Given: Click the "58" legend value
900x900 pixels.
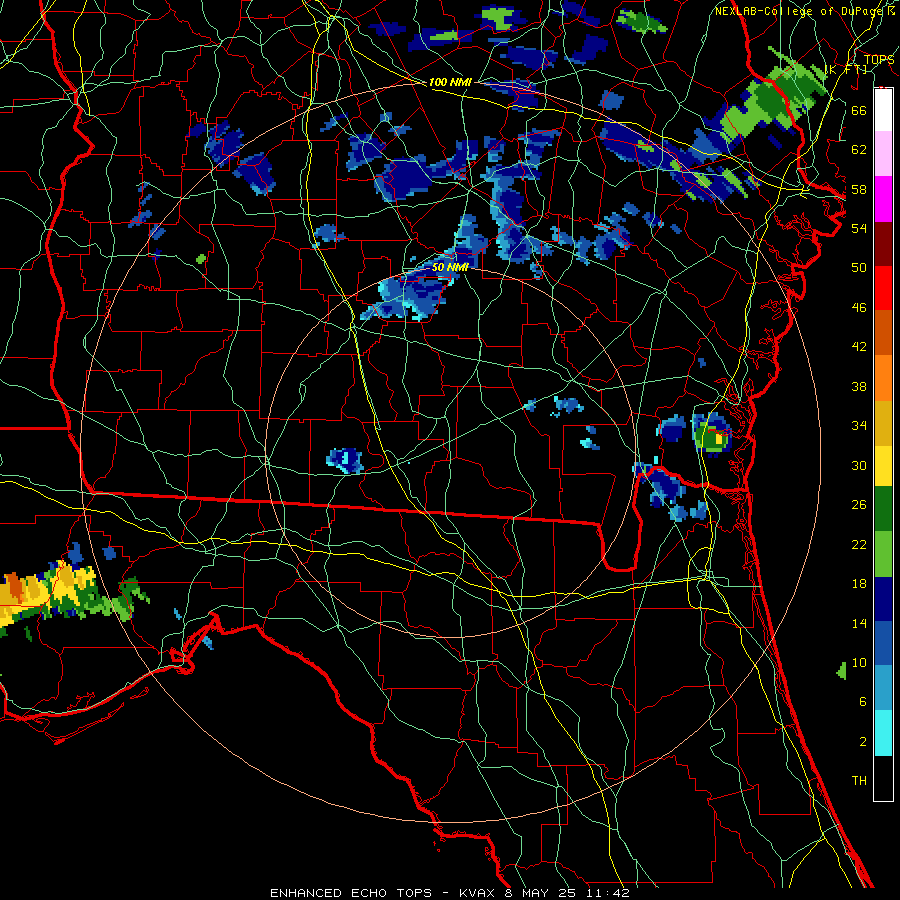Looking at the screenshot, I should coord(859,189).
